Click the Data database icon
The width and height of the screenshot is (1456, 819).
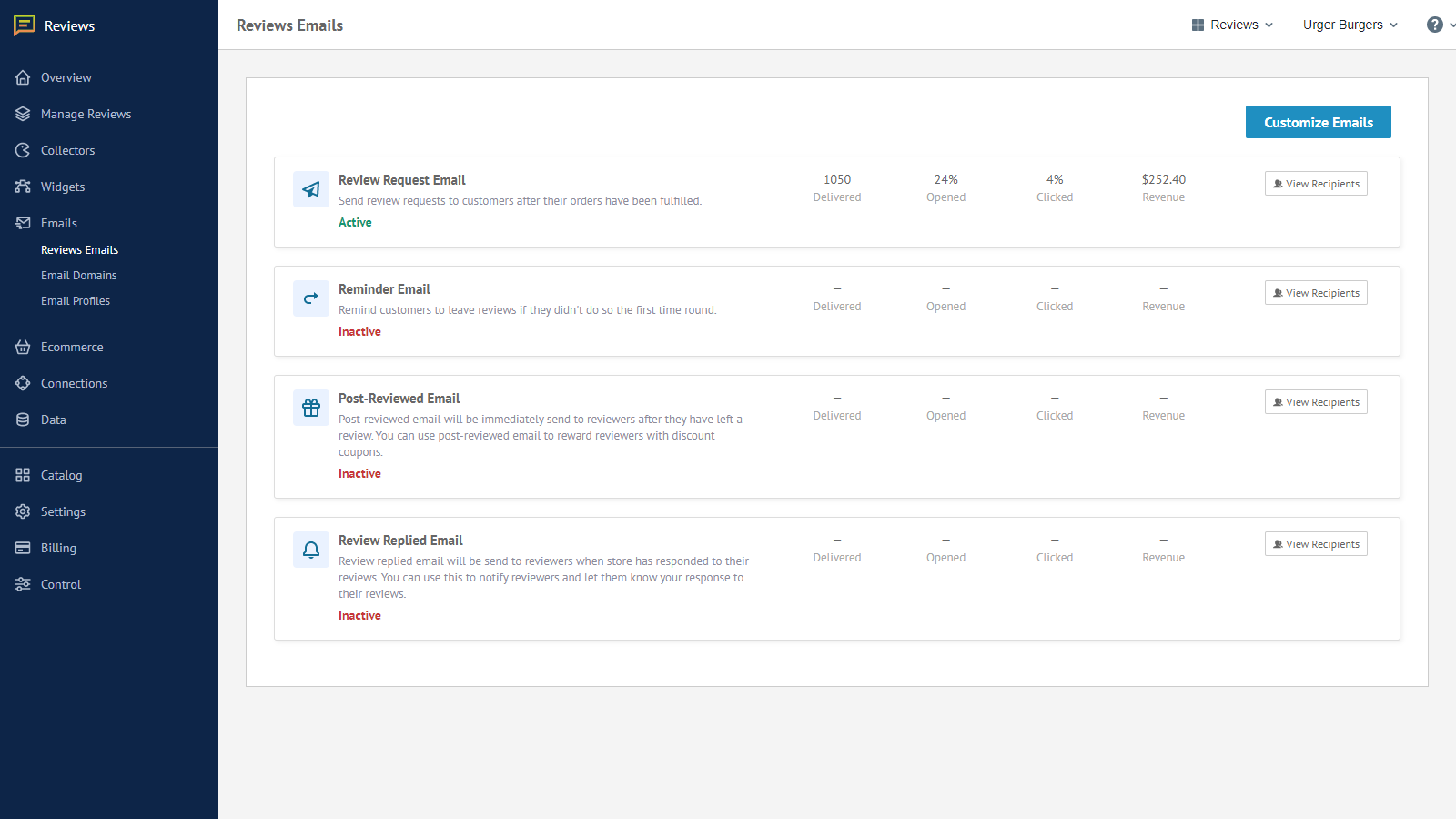pos(23,420)
